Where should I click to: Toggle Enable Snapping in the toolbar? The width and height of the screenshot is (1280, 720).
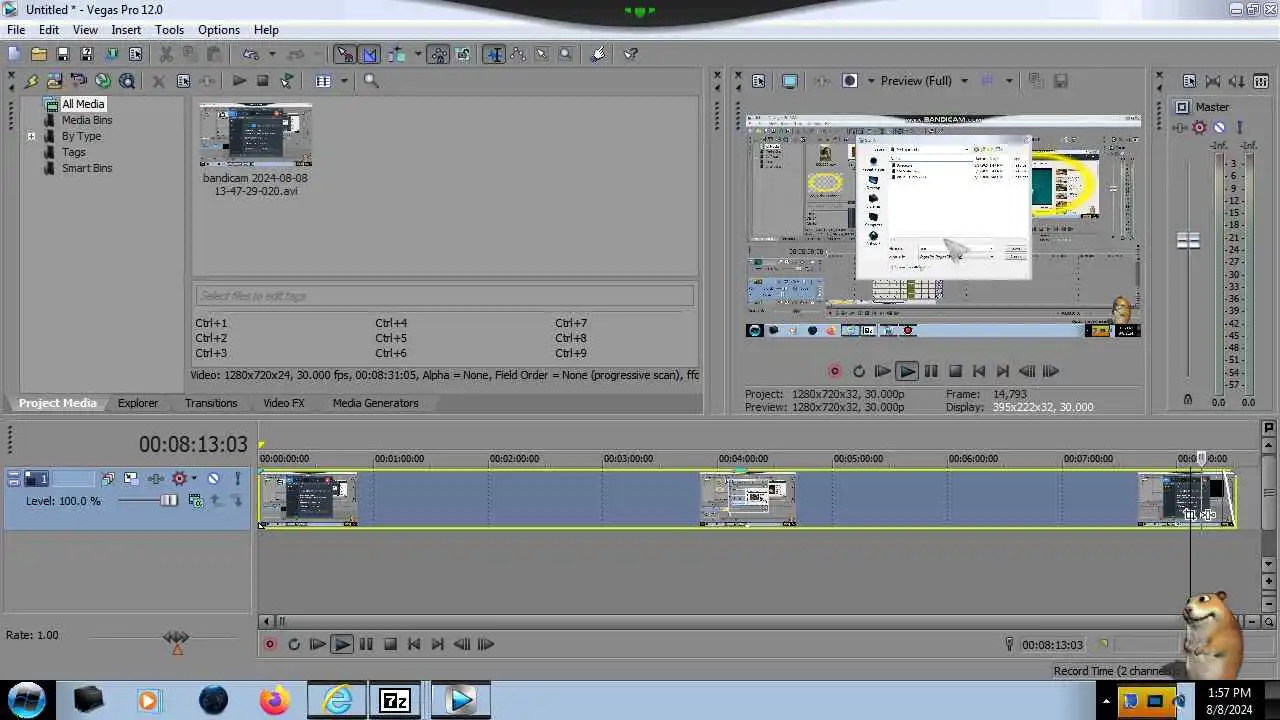pos(344,54)
